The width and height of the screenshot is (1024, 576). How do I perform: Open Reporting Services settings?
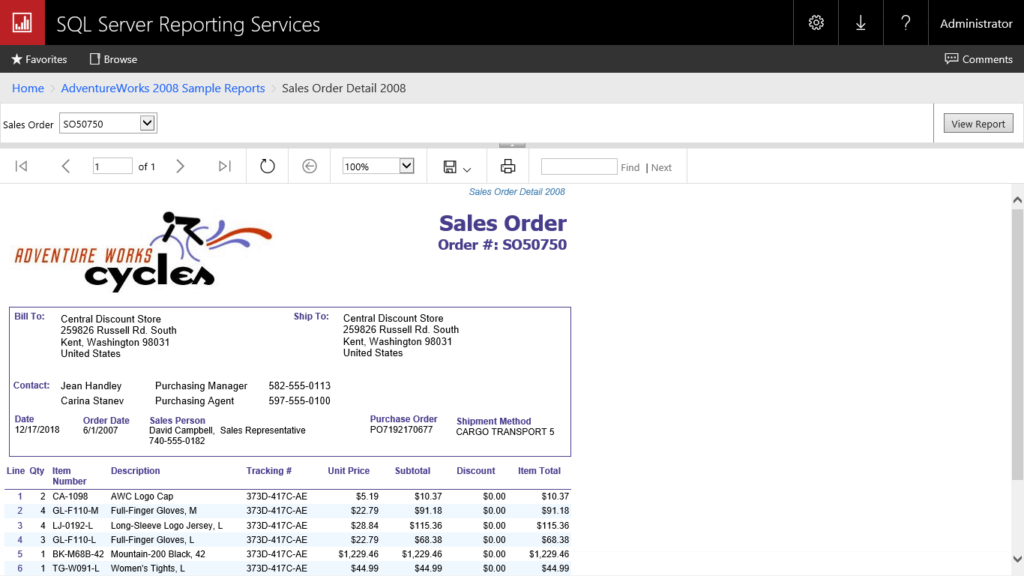coord(815,22)
